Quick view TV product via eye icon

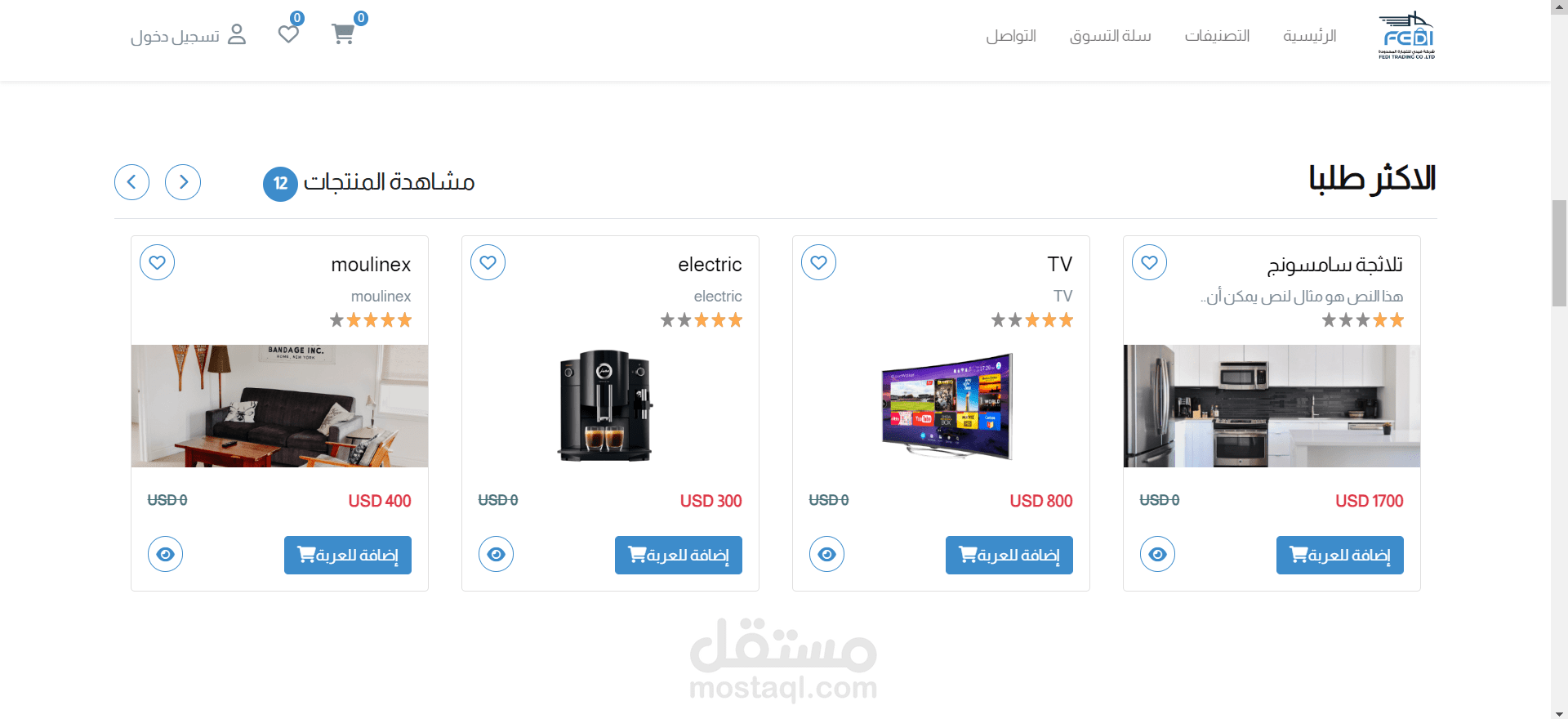[x=827, y=554]
